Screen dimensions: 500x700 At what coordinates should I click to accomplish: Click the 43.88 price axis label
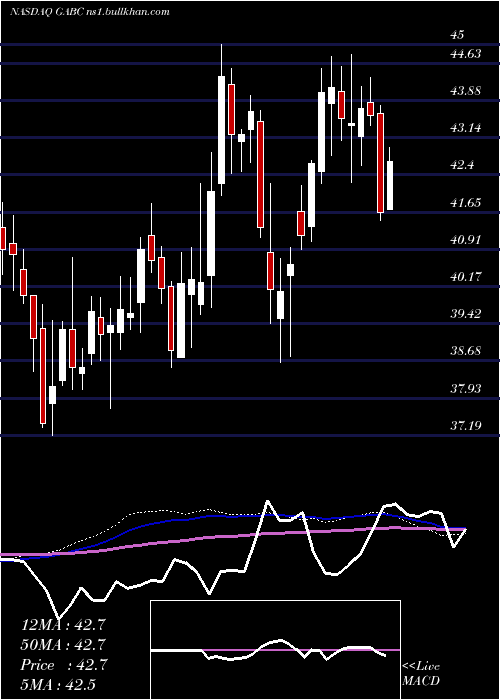(x=466, y=91)
